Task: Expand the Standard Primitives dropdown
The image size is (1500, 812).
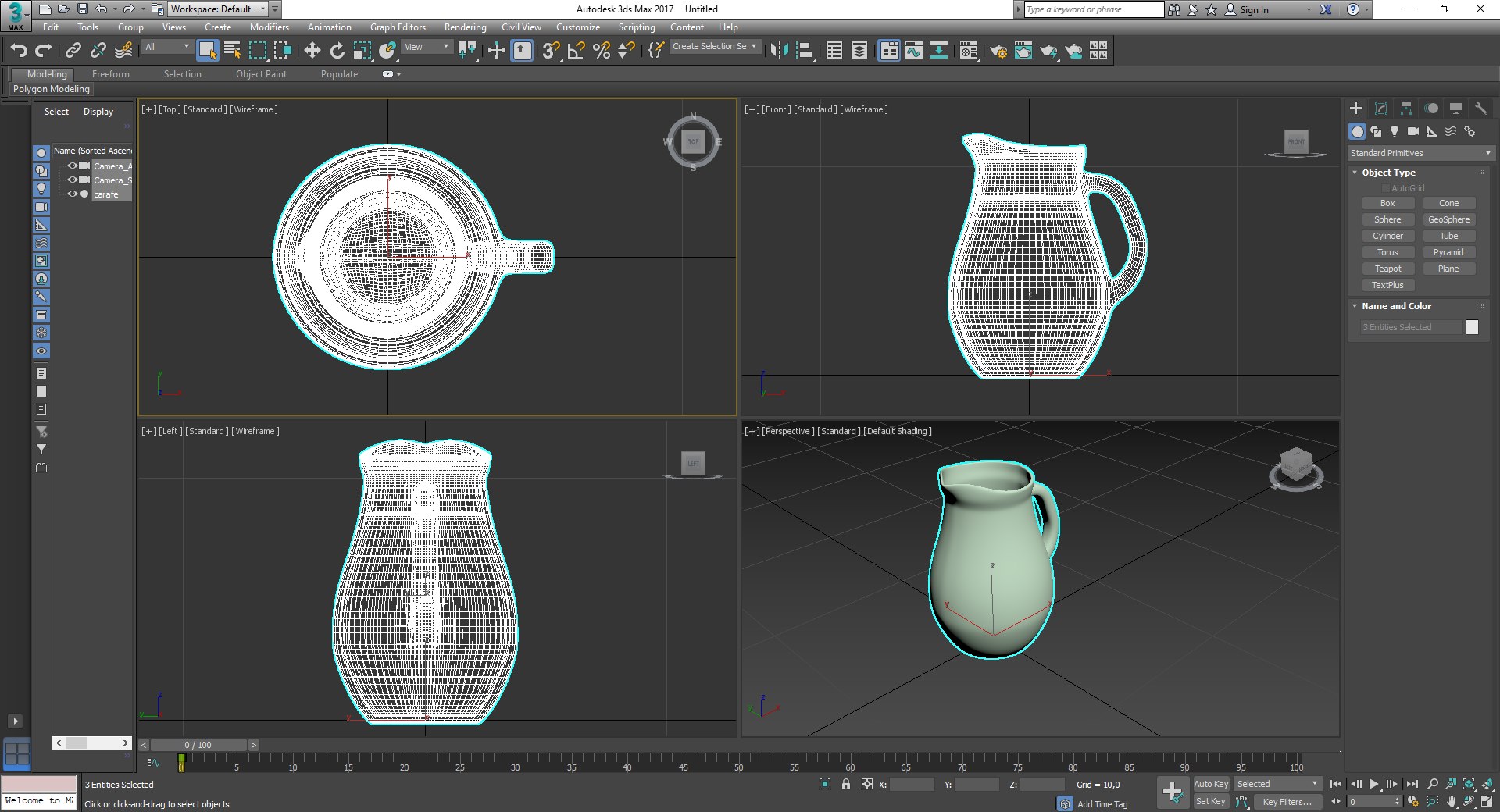Action: [x=1420, y=153]
